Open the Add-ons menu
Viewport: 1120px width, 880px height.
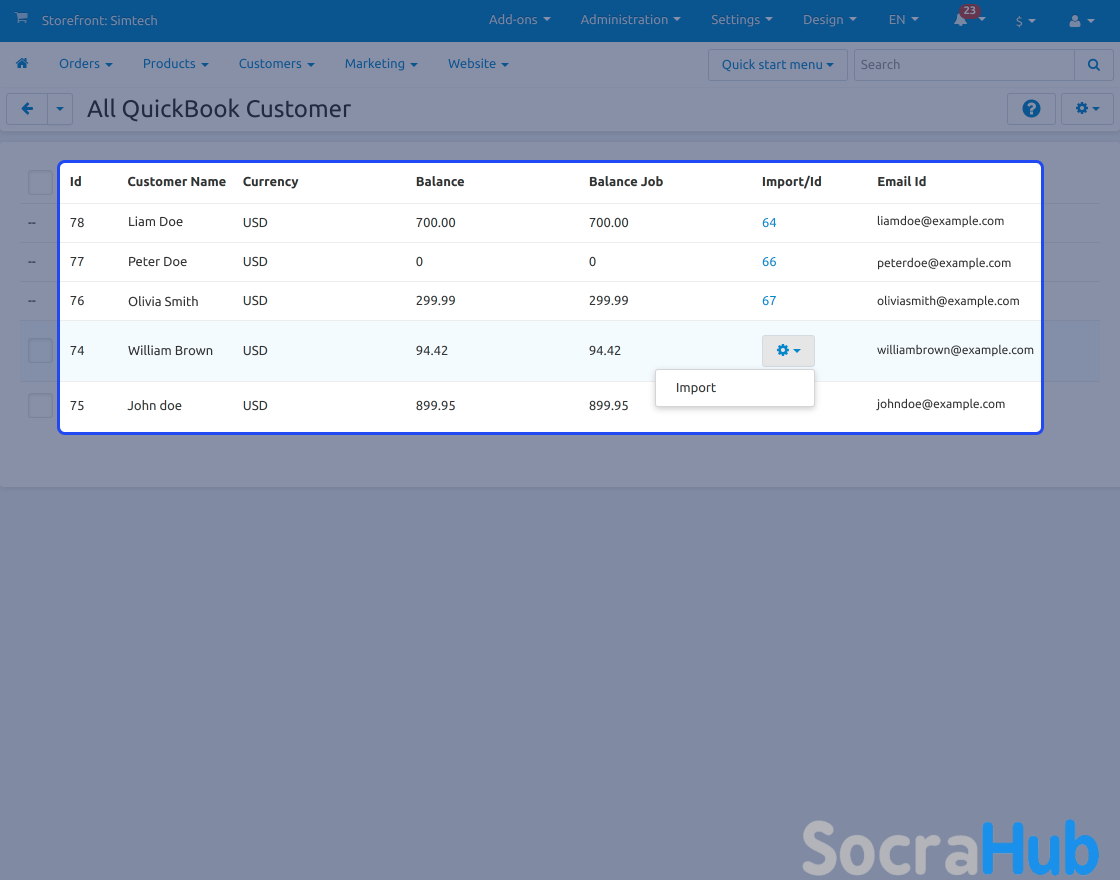[519, 20]
